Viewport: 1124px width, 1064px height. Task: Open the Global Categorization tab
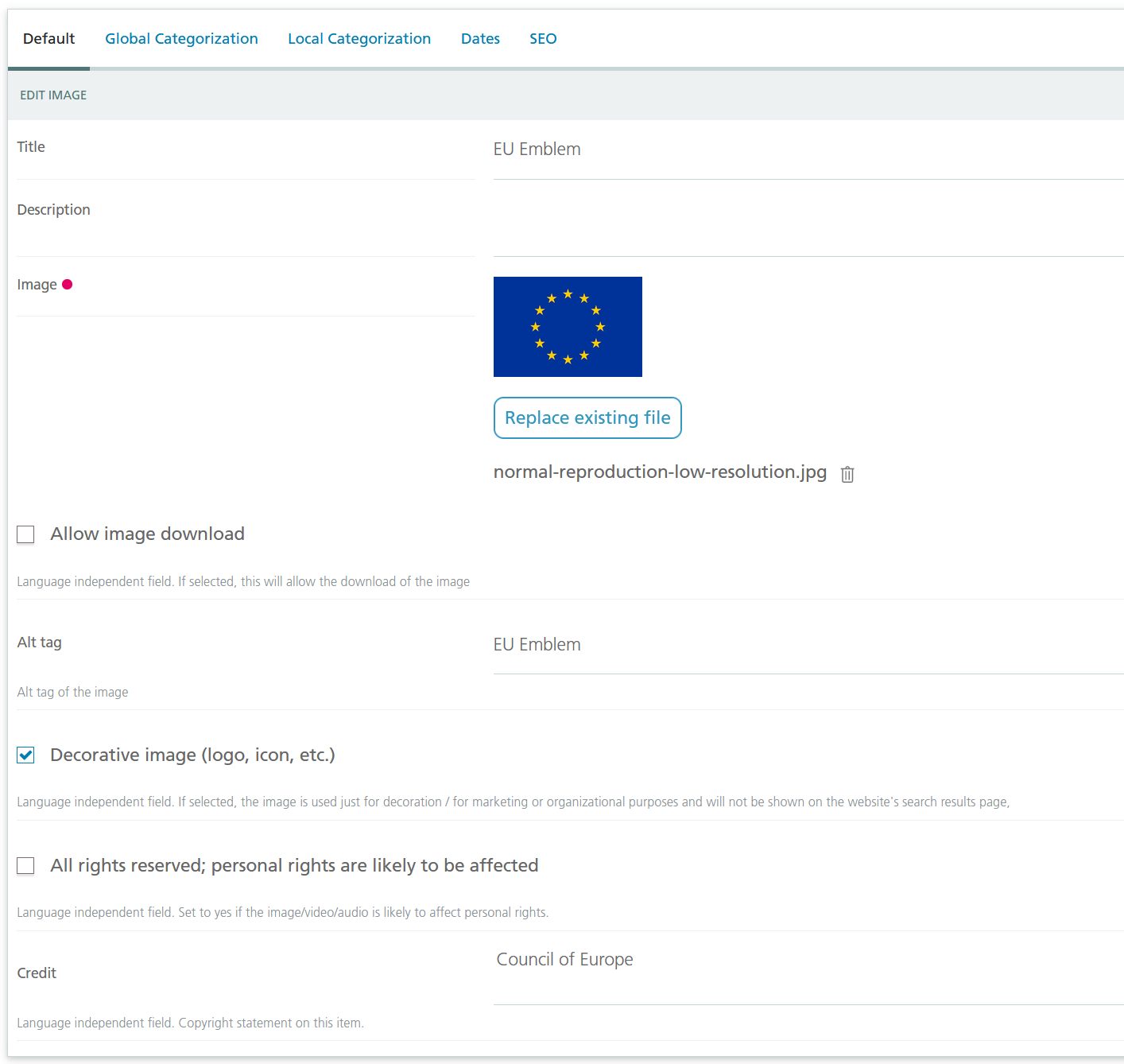point(181,39)
